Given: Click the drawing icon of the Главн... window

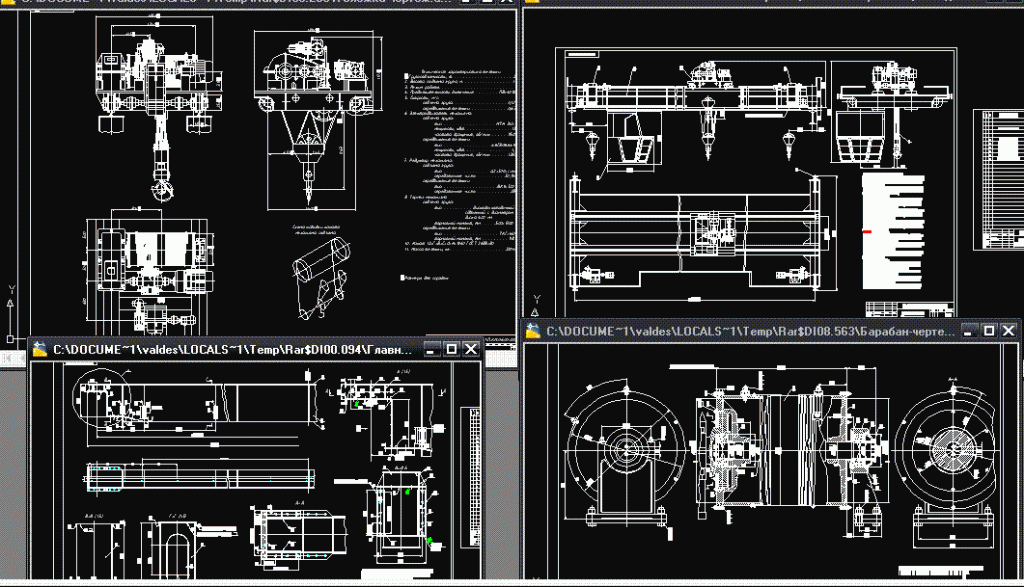Looking at the screenshot, I should pyautogui.click(x=40, y=349).
